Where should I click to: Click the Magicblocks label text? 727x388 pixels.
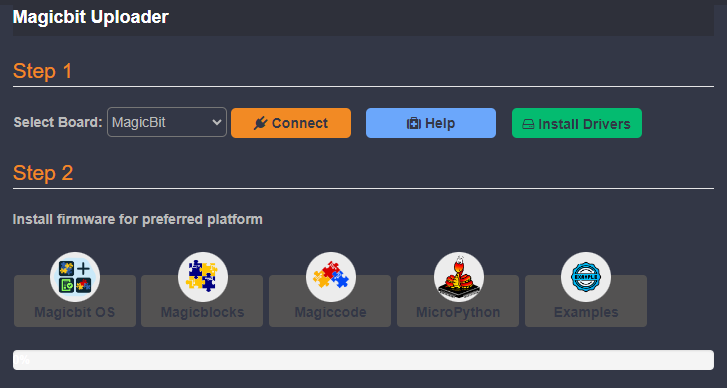pyautogui.click(x=203, y=312)
